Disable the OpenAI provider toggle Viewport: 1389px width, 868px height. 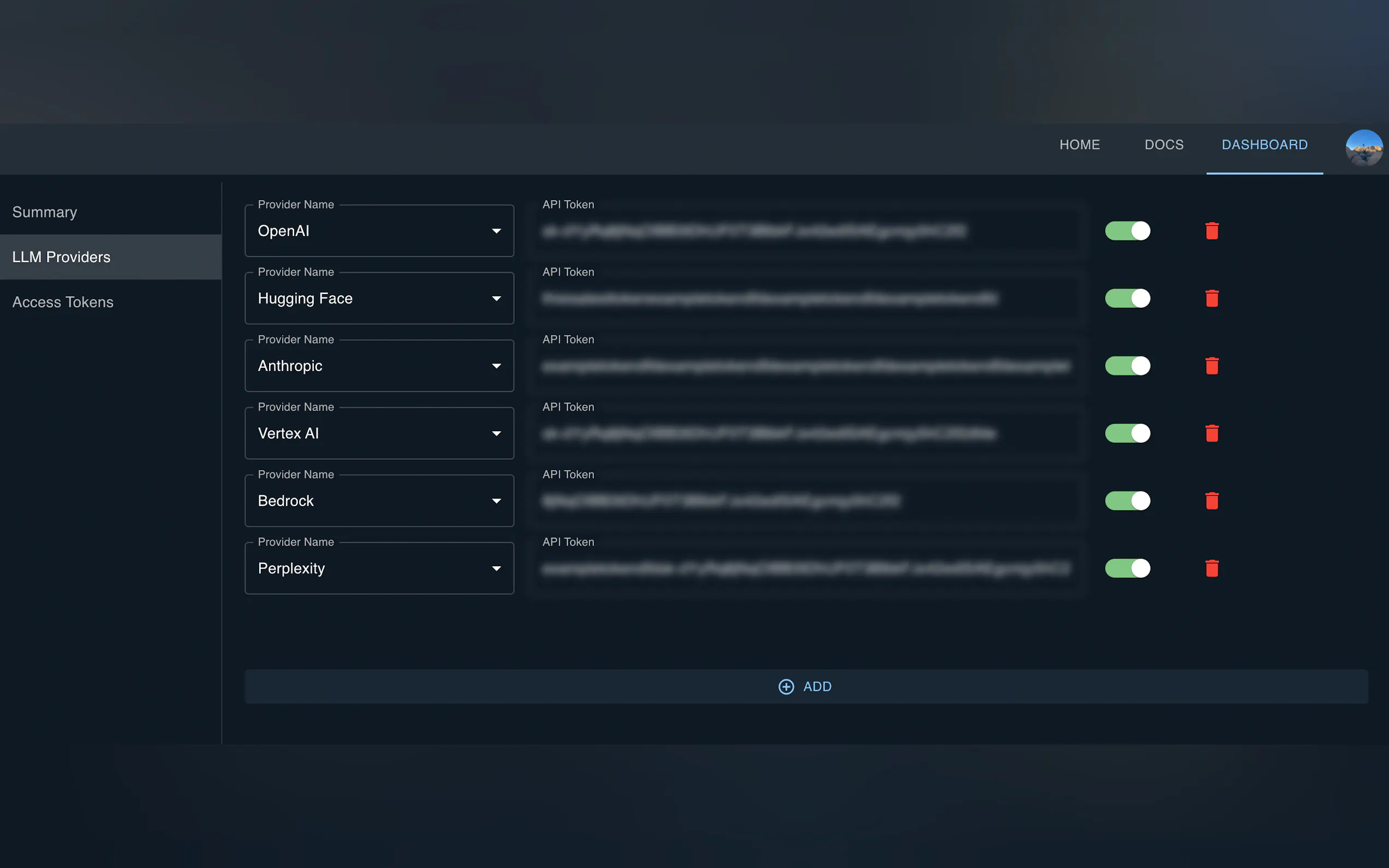(x=1127, y=231)
